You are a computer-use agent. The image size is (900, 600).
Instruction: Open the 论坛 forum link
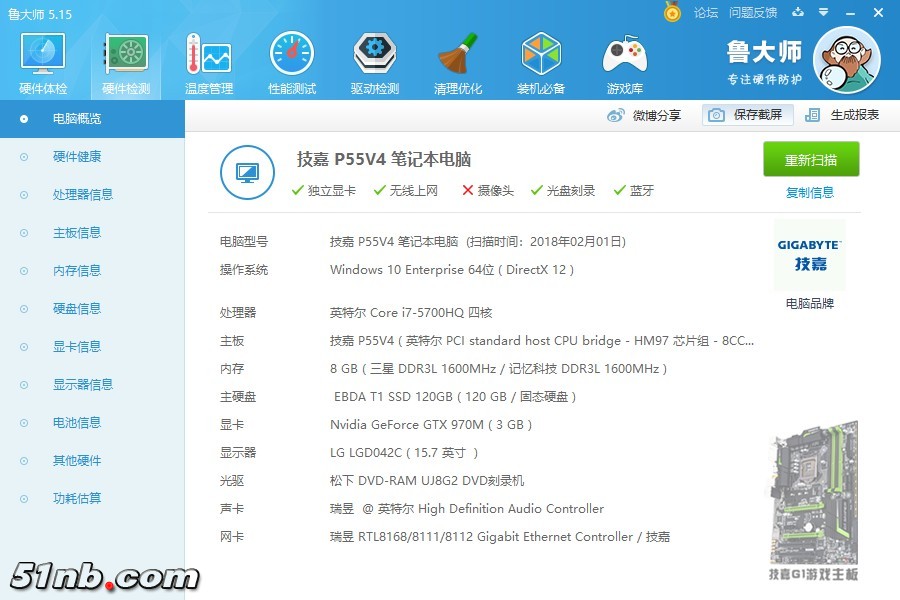(x=706, y=13)
